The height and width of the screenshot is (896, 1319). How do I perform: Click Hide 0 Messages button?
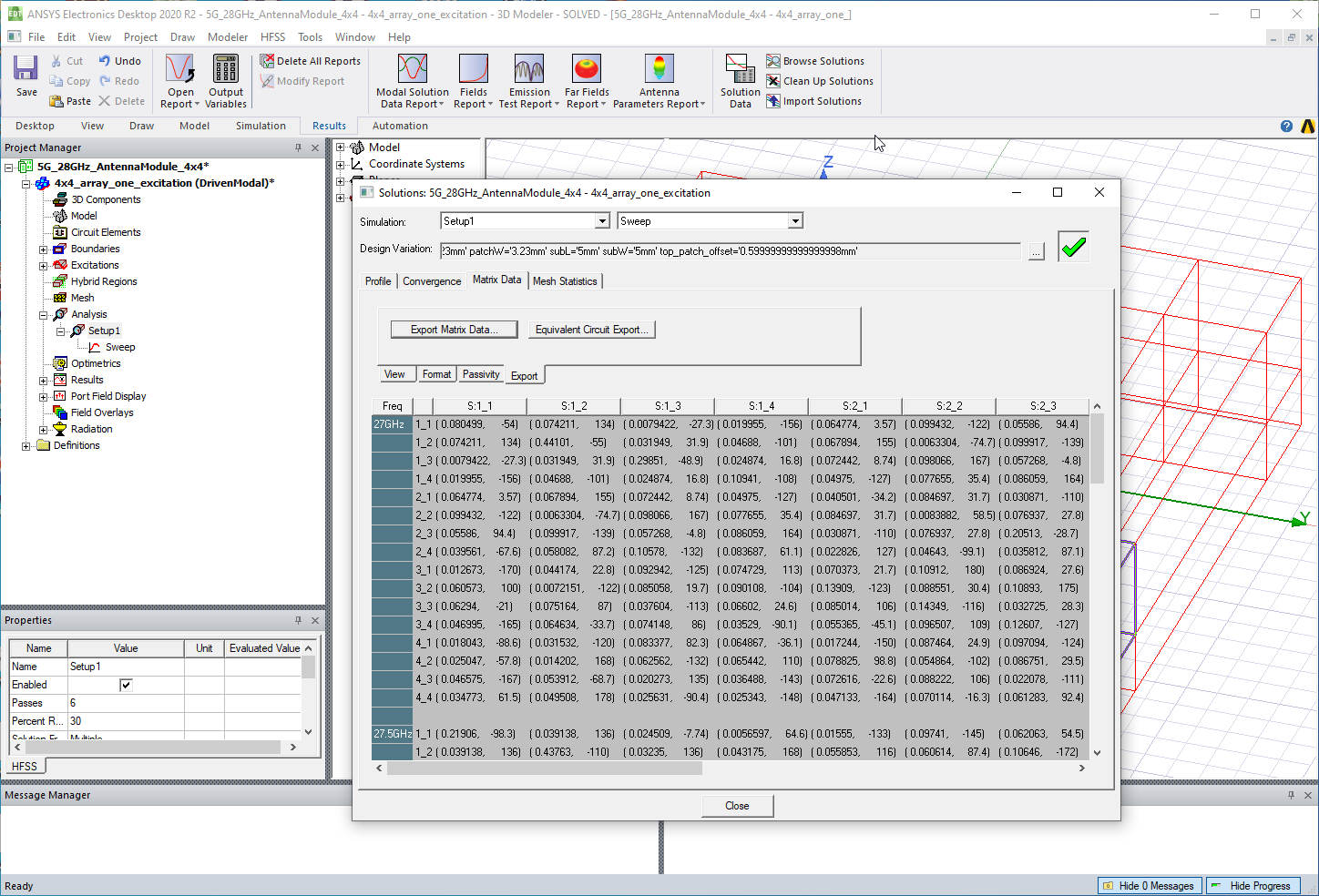coord(1150,885)
